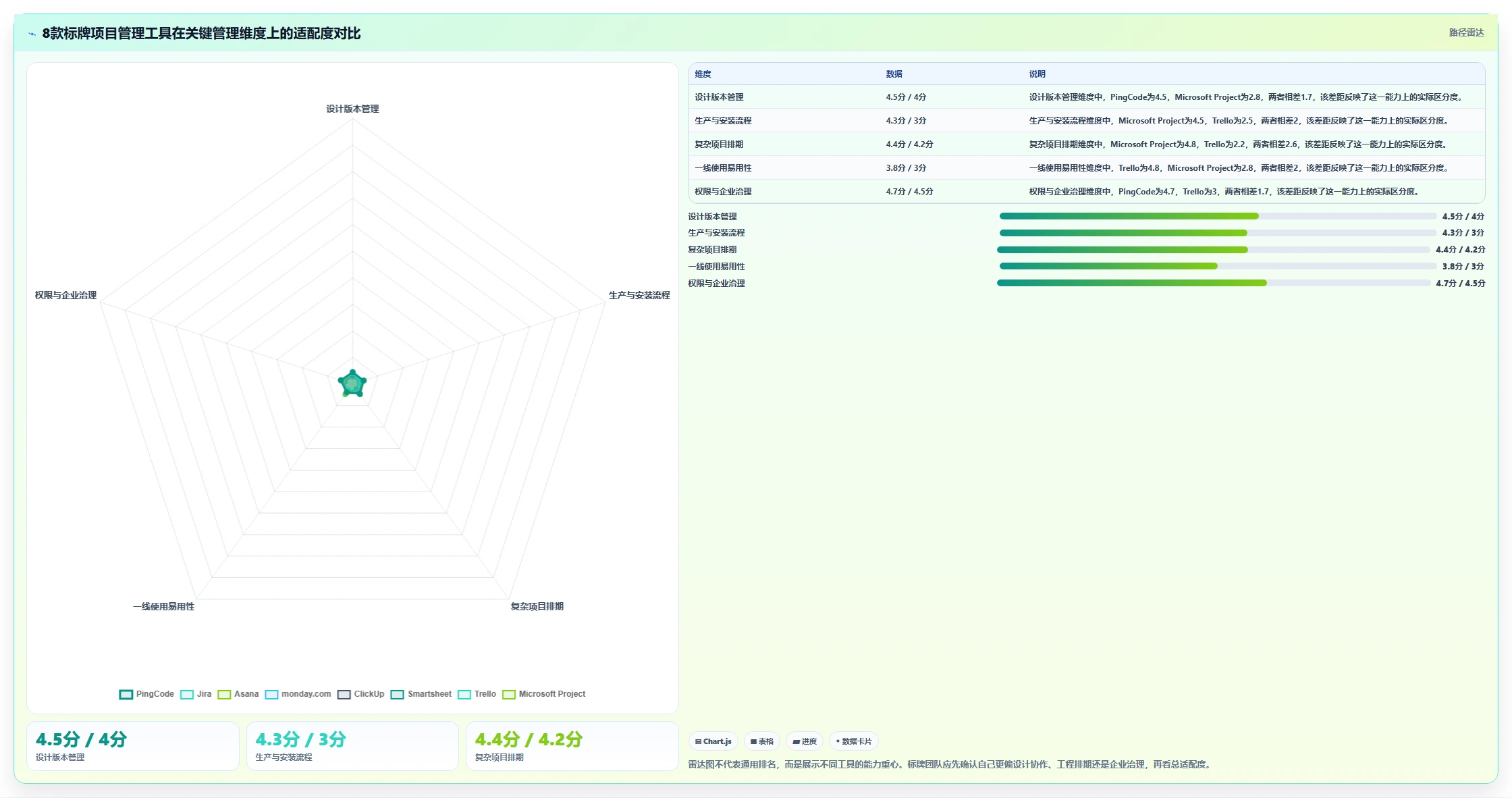
Task: Click the footer note starting 雷达图不代表通用排名
Action: click(950, 764)
